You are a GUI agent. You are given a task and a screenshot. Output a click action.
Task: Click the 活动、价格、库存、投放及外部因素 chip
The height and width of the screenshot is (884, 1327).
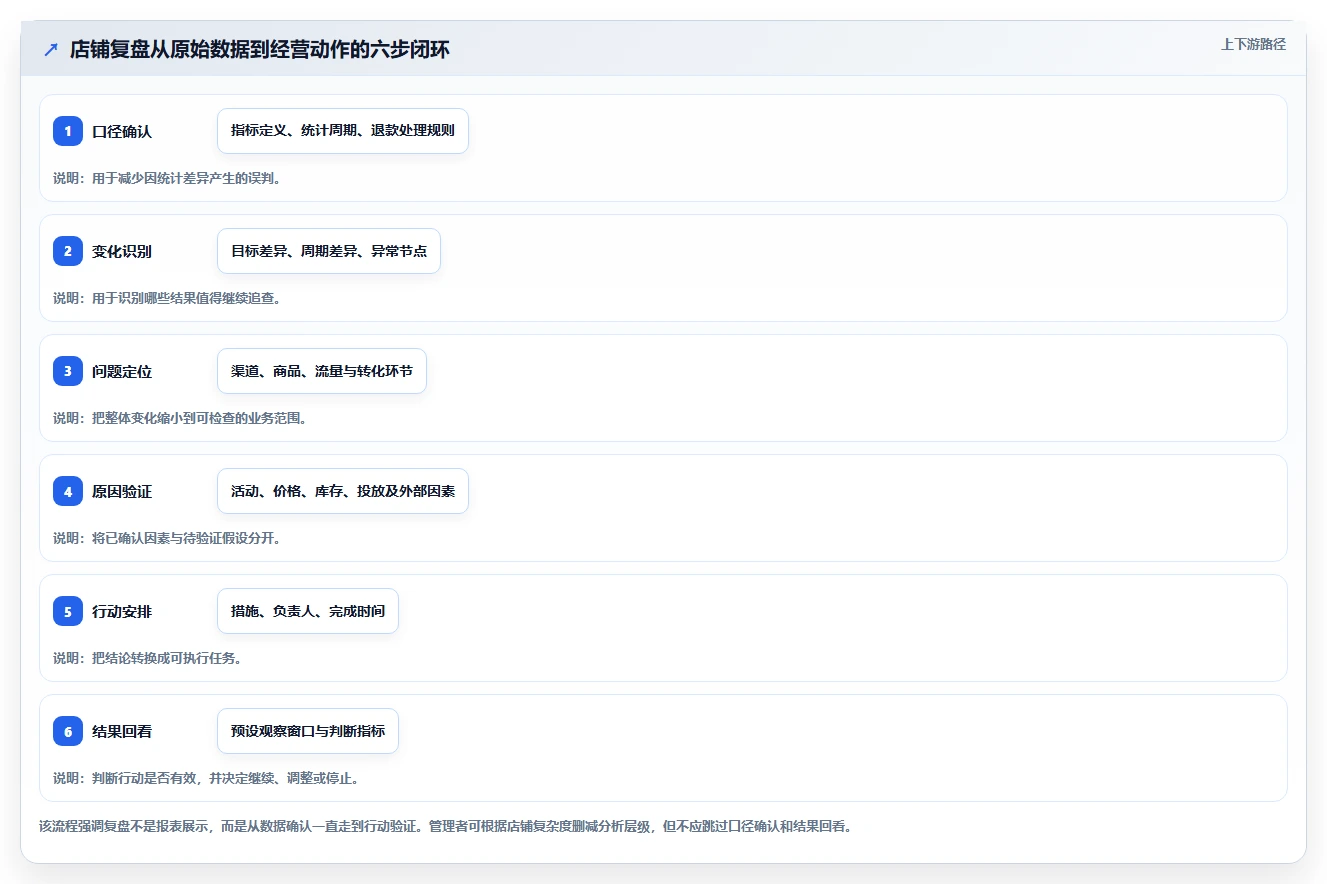[343, 491]
